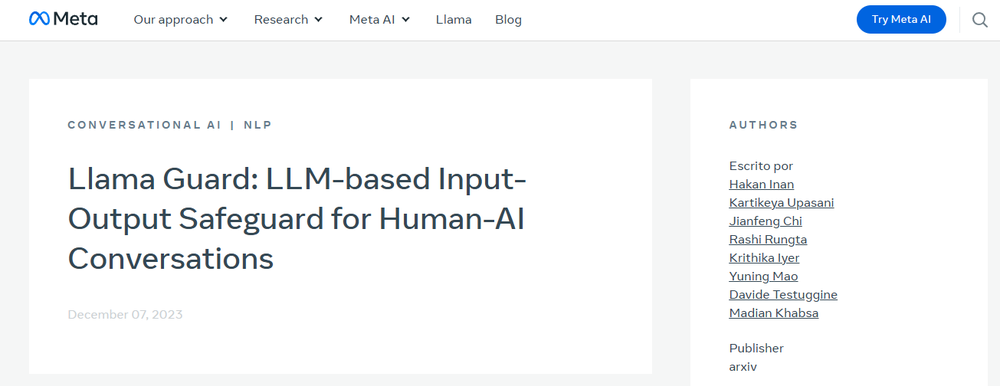
Task: Open Kartikeya Upasani author link
Action: click(781, 203)
